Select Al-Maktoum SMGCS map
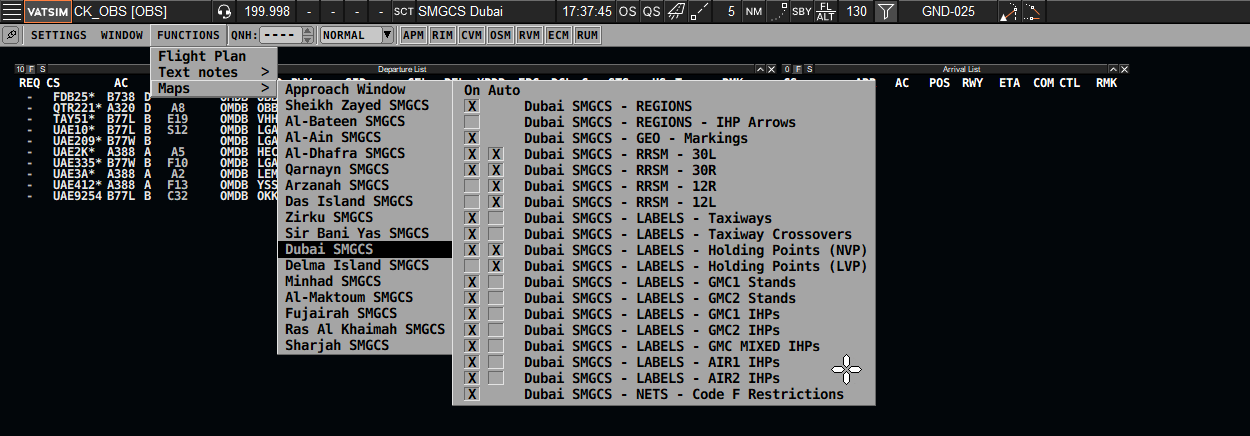Image resolution: width=1250 pixels, height=436 pixels. [x=365, y=298]
